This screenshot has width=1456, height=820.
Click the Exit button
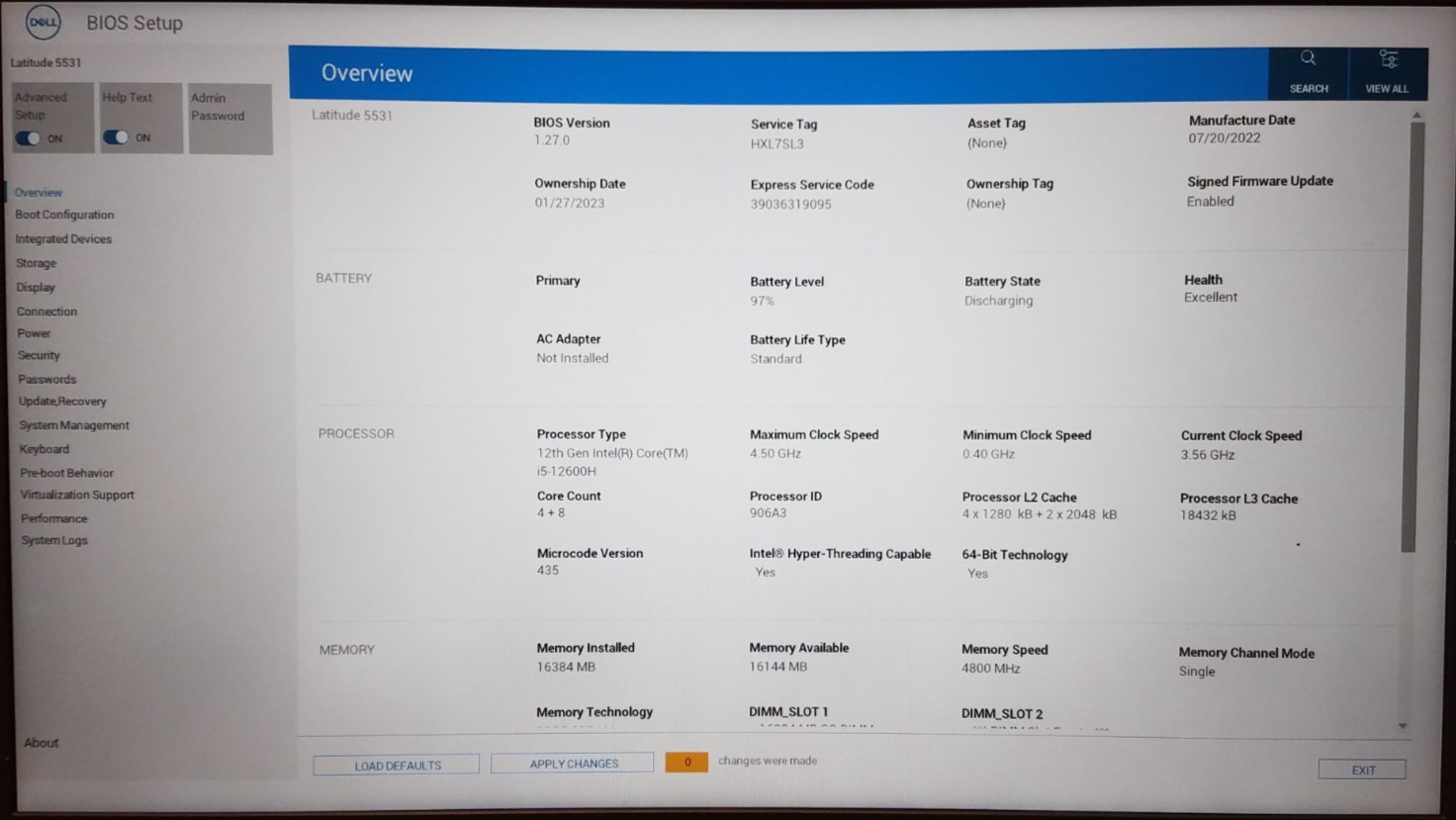click(1362, 770)
